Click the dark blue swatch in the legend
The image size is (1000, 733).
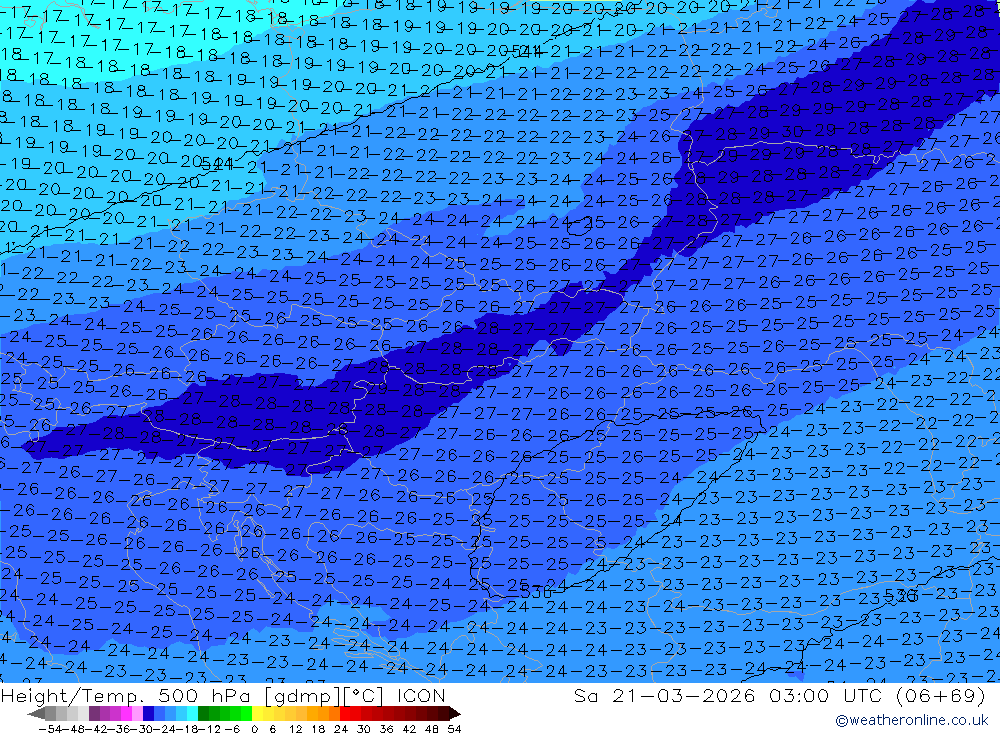(148, 714)
